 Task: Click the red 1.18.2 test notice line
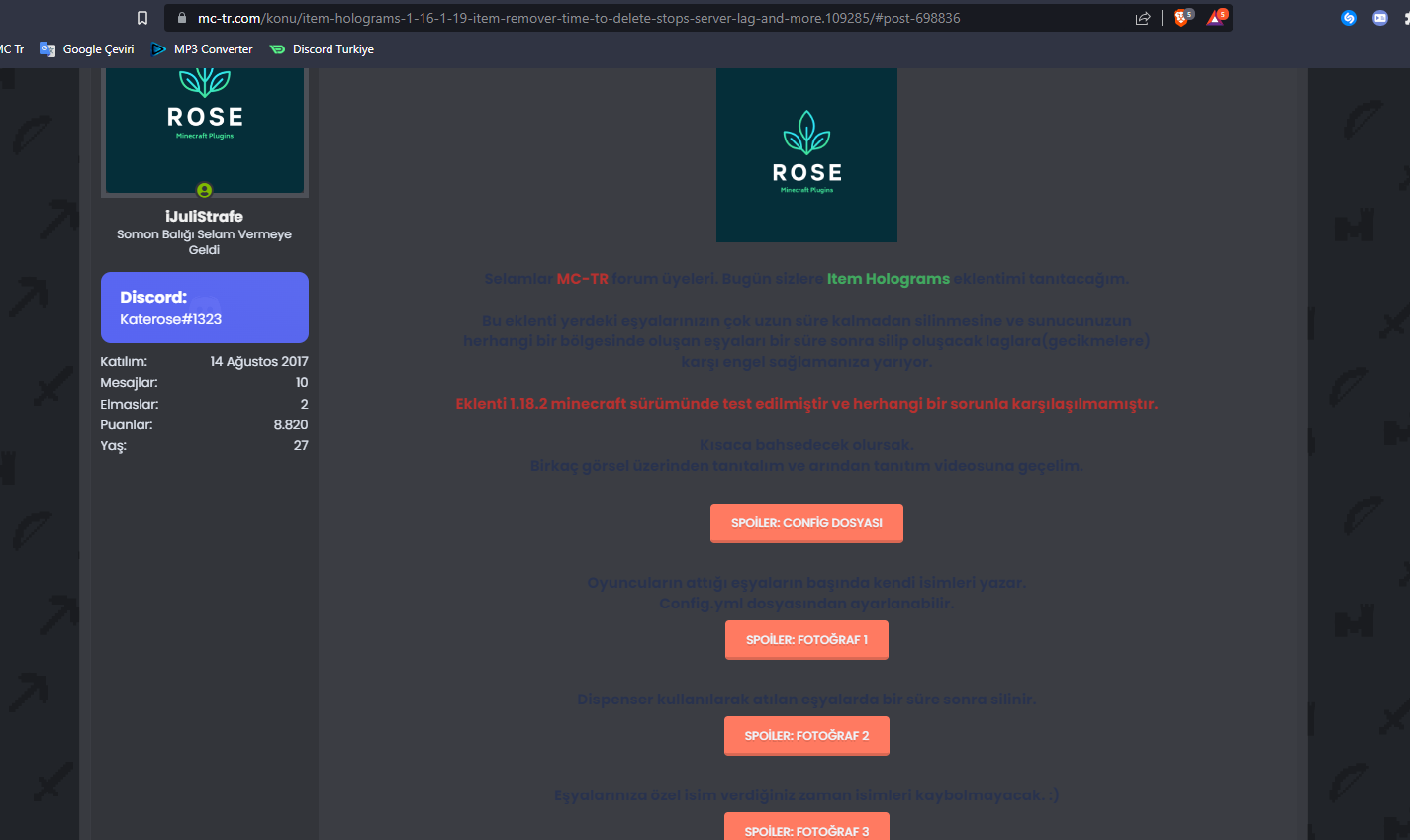coord(806,404)
